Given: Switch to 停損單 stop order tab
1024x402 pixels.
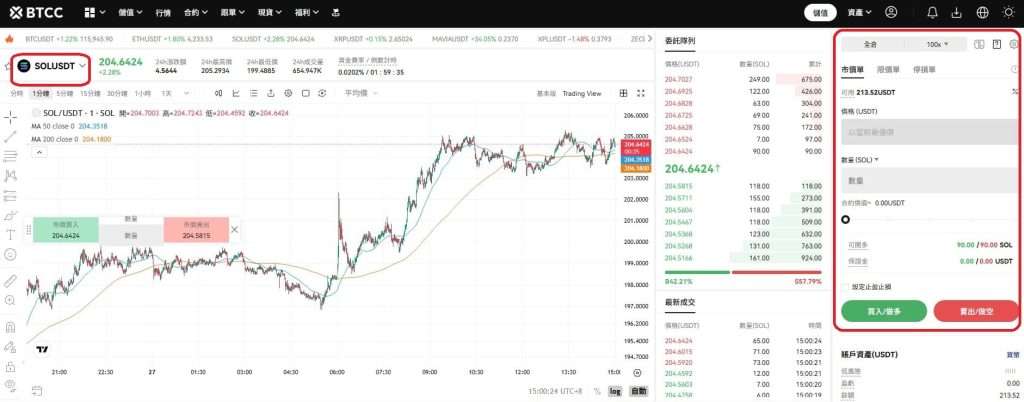Looking at the screenshot, I should point(924,69).
